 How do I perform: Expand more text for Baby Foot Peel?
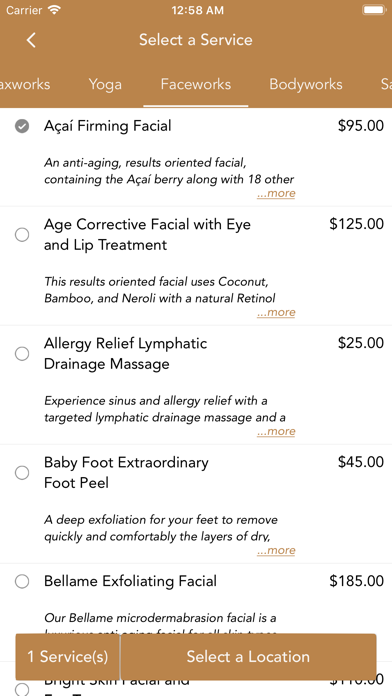pyautogui.click(x=276, y=550)
